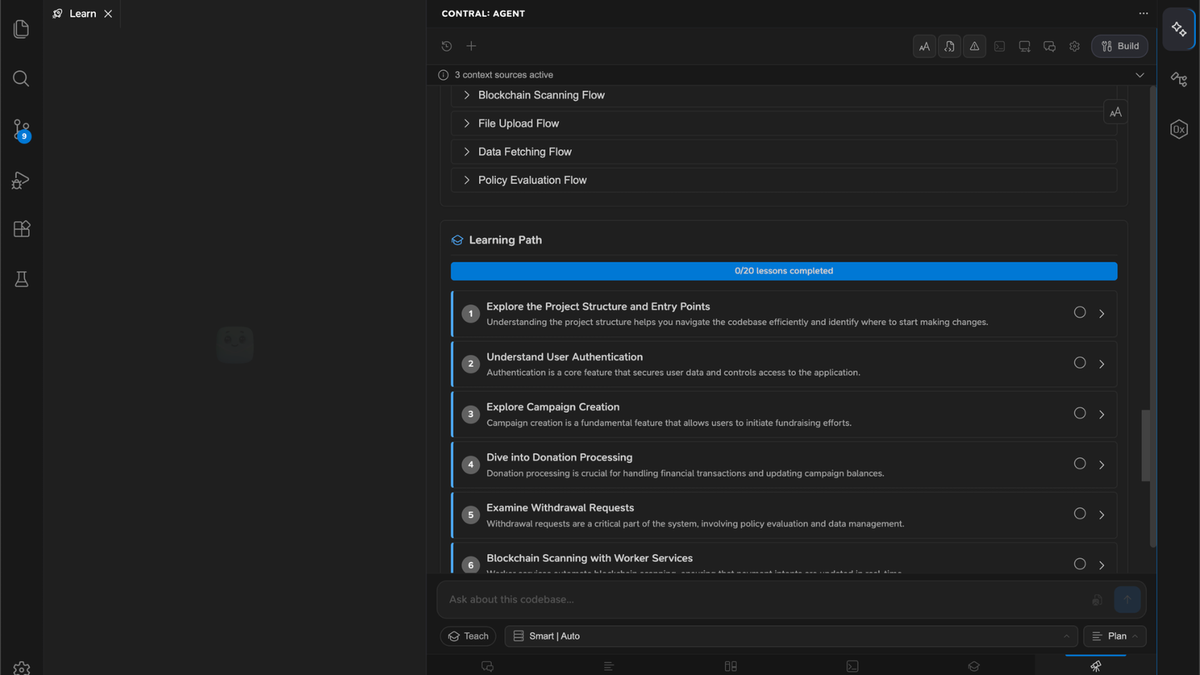Click the 0/20 lessons completed progress bar
Image resolution: width=1200 pixels, height=675 pixels.
[x=784, y=271]
